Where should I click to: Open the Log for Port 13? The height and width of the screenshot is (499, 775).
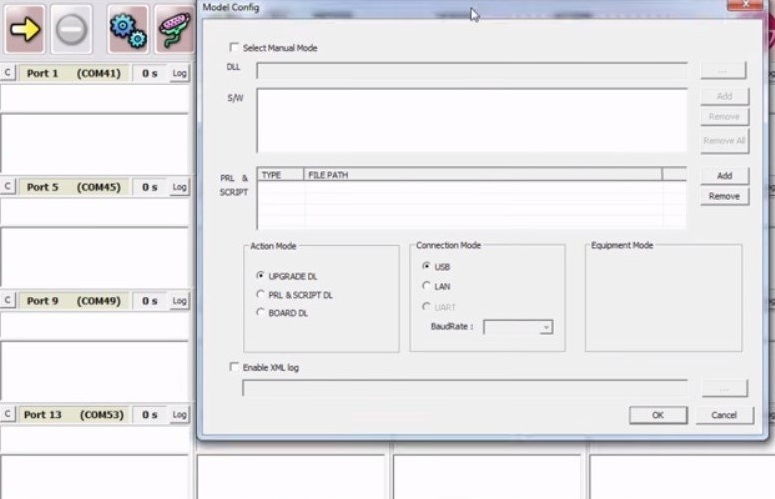pyautogui.click(x=179, y=414)
